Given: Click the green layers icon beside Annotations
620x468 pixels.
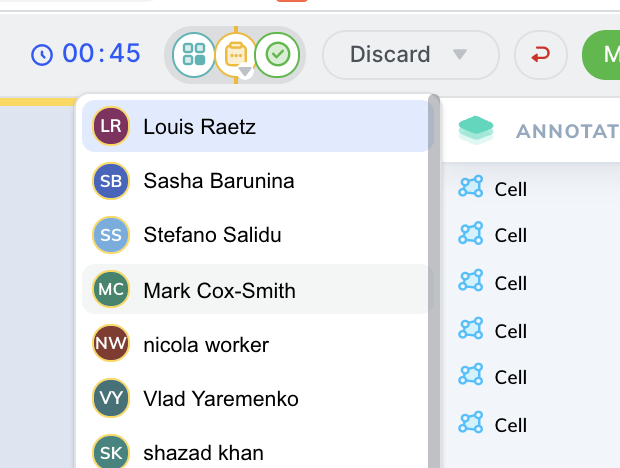Looking at the screenshot, I should tap(476, 130).
